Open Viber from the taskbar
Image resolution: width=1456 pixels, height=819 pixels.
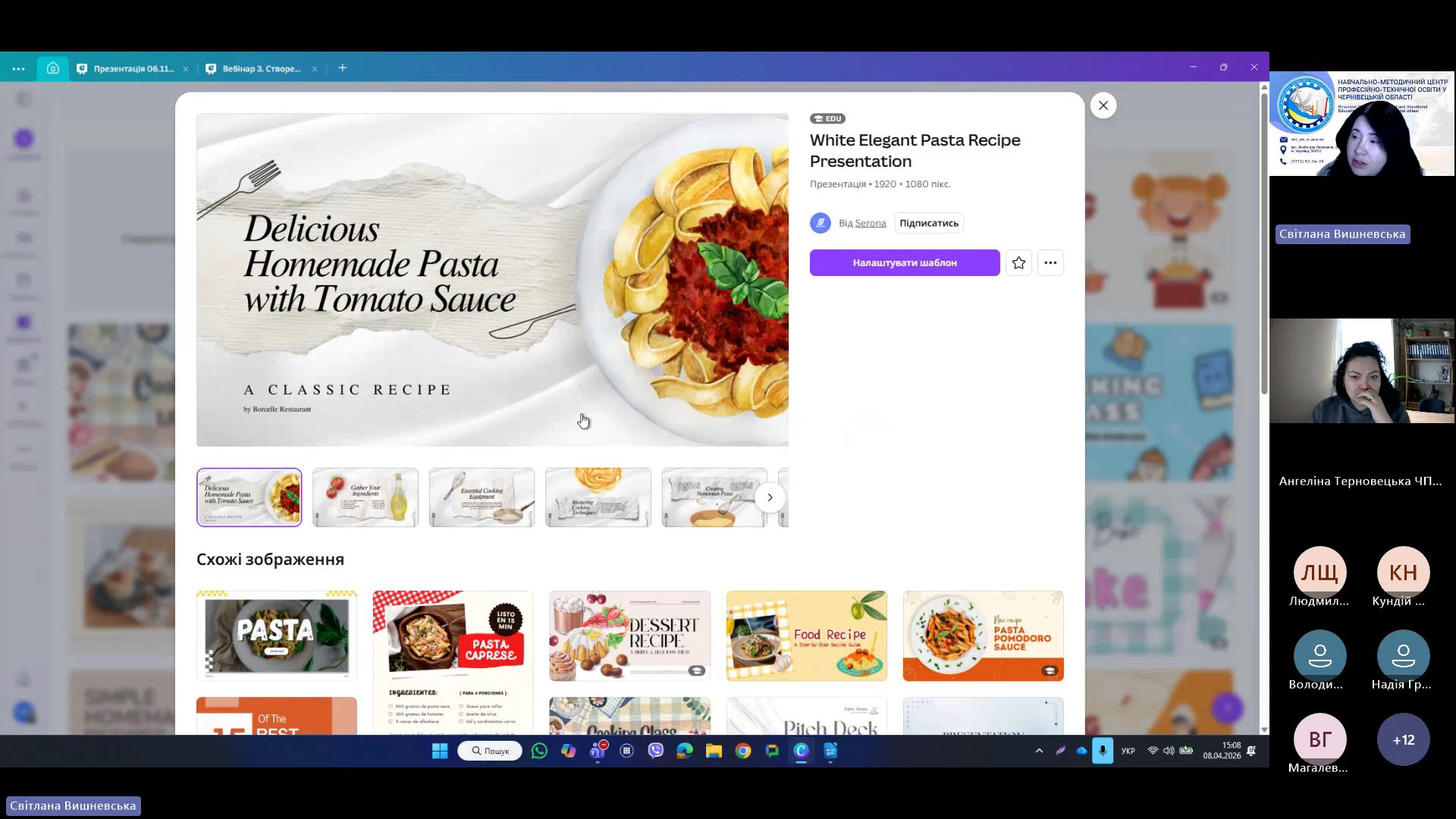coord(656,751)
